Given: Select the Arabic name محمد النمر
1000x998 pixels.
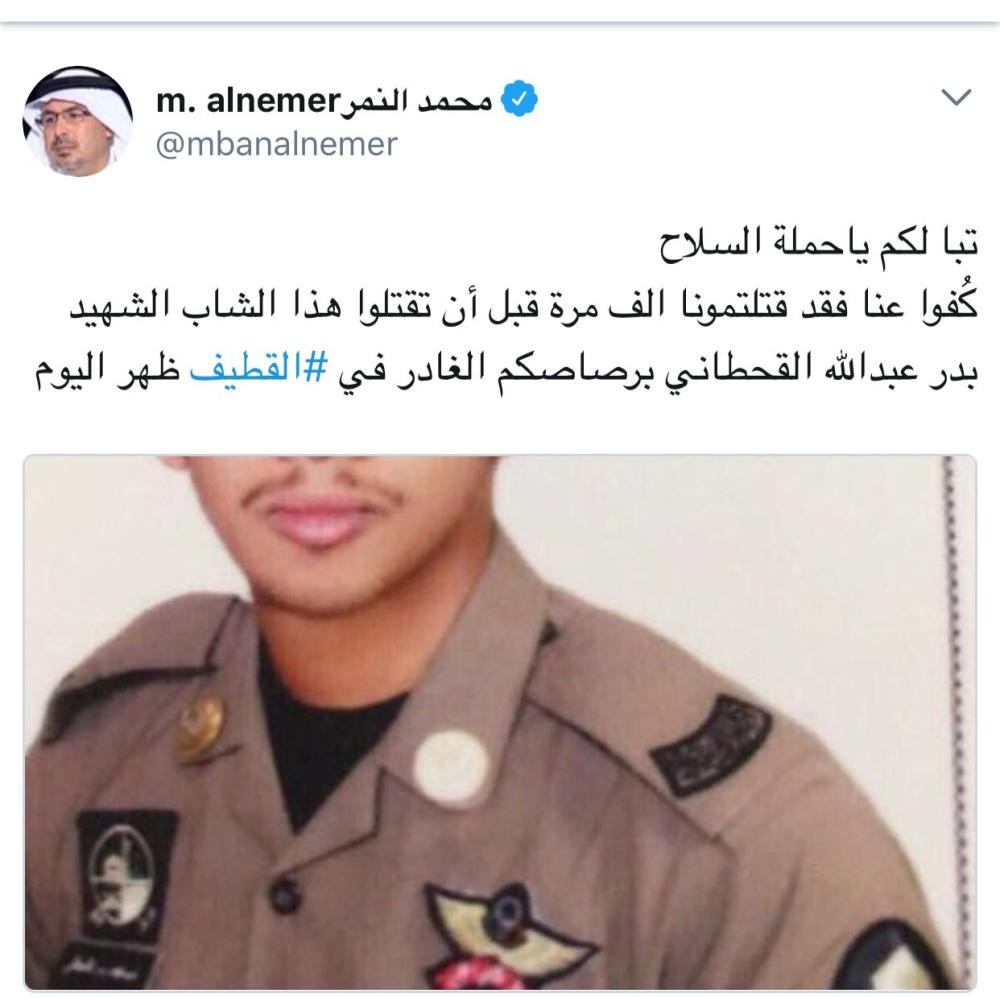Looking at the screenshot, I should click(417, 100).
